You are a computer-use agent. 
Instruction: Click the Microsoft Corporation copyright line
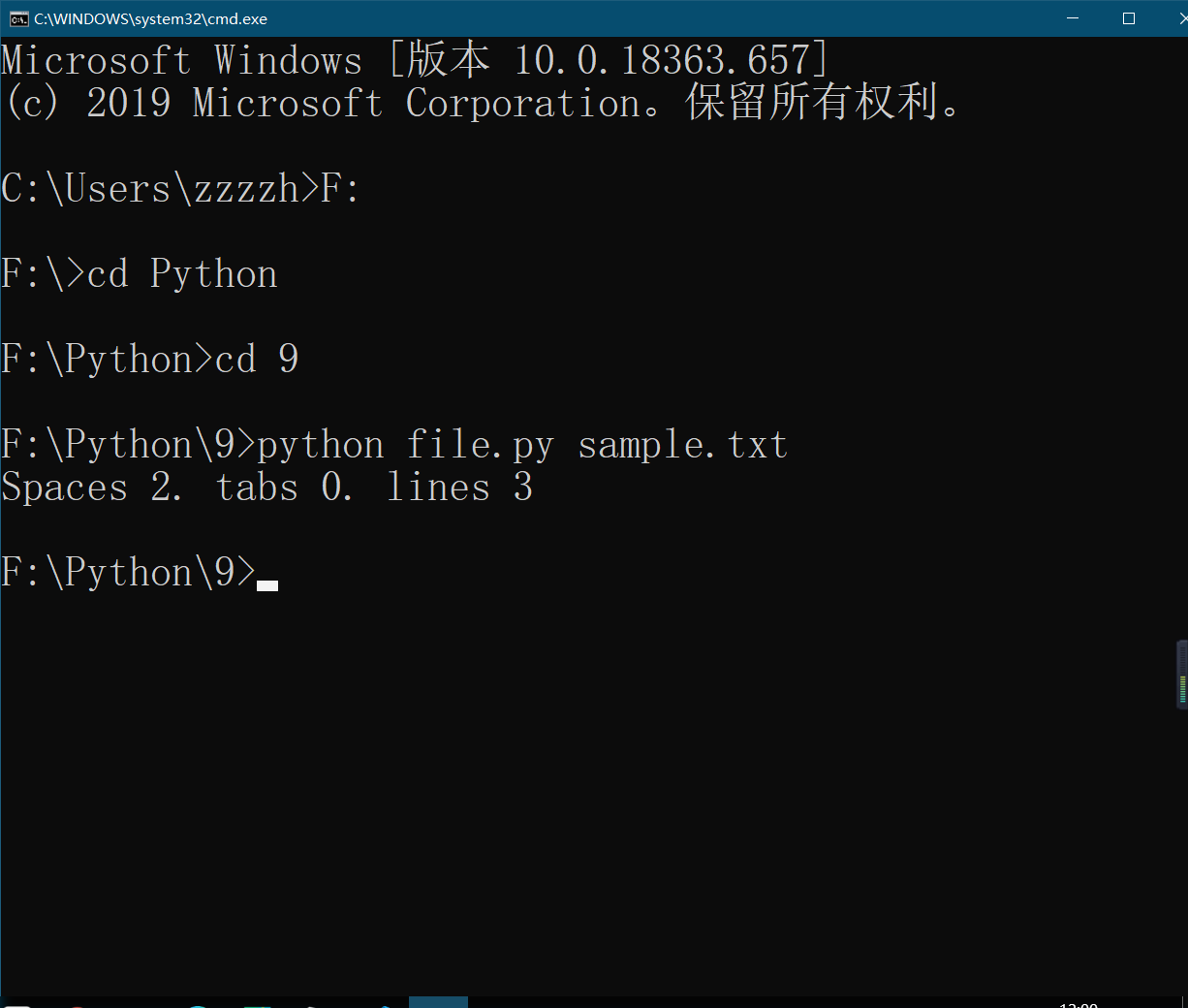482,103
